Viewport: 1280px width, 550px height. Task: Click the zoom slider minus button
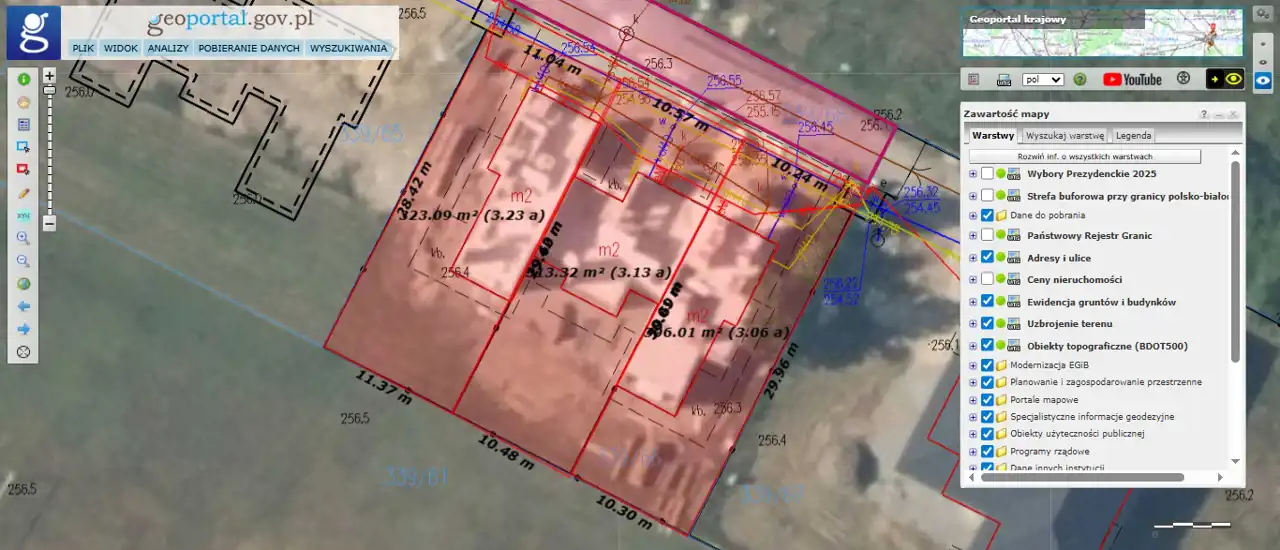pos(49,224)
